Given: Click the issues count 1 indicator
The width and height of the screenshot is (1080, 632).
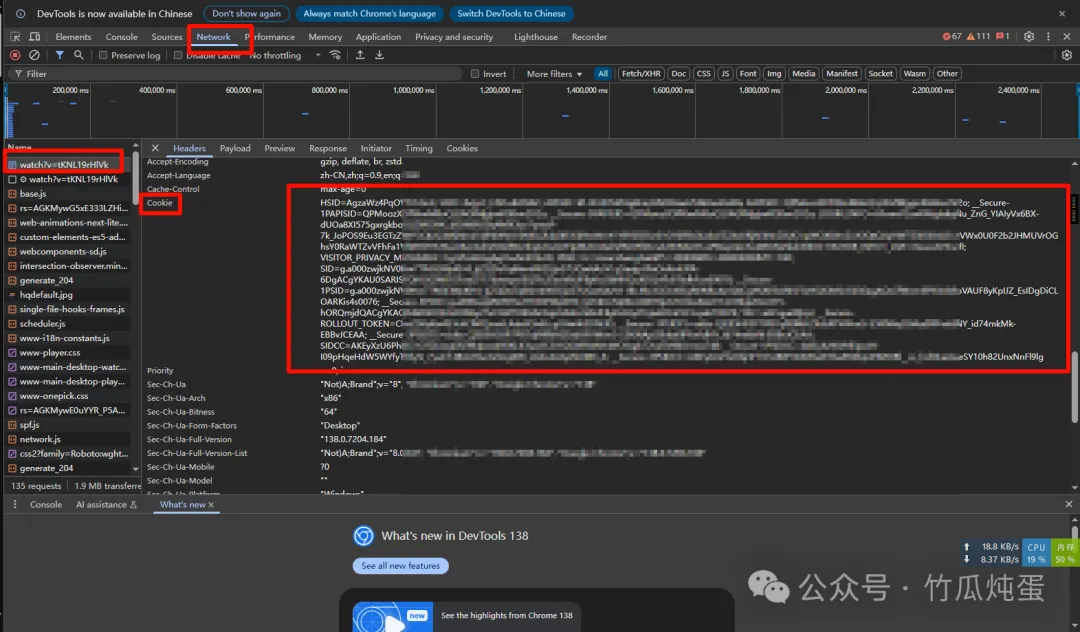Looking at the screenshot, I should coord(1003,36).
